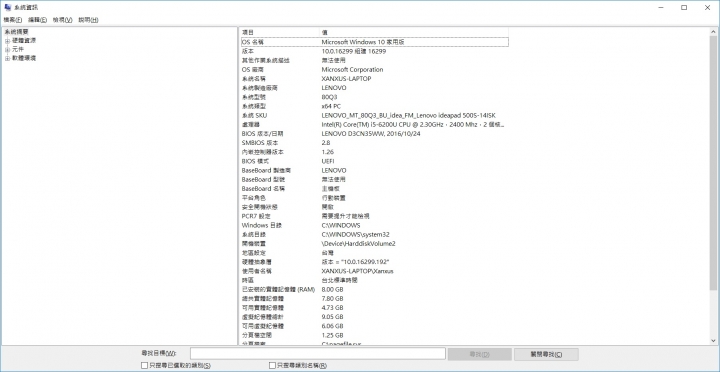This screenshot has height=372, width=720.
Task: Click the 尋找目標(W) search input field
Action: (x=318, y=354)
